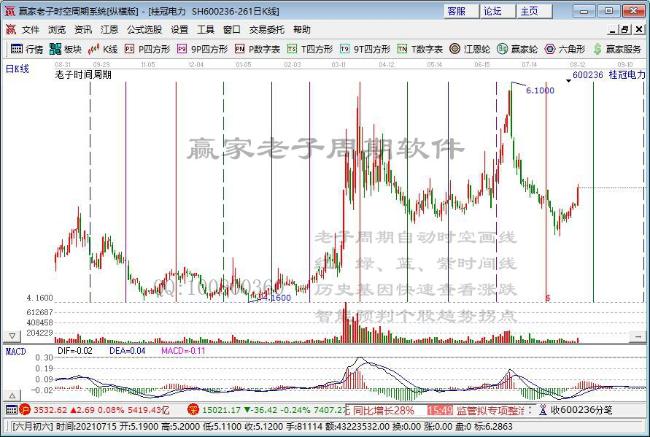The height and width of the screenshot is (437, 650).
Task: Open the 帮助 menu
Action: pyautogui.click(x=302, y=30)
